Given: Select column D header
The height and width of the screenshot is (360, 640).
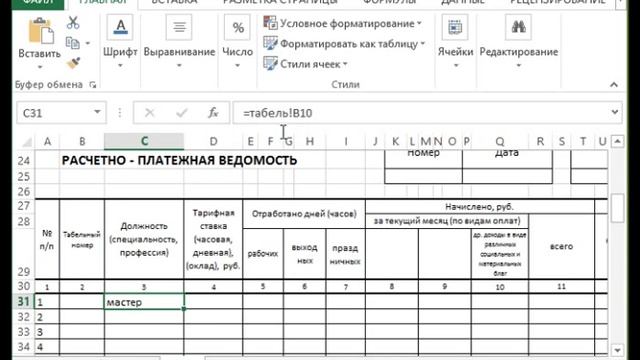Looking at the screenshot, I should coord(213,141).
